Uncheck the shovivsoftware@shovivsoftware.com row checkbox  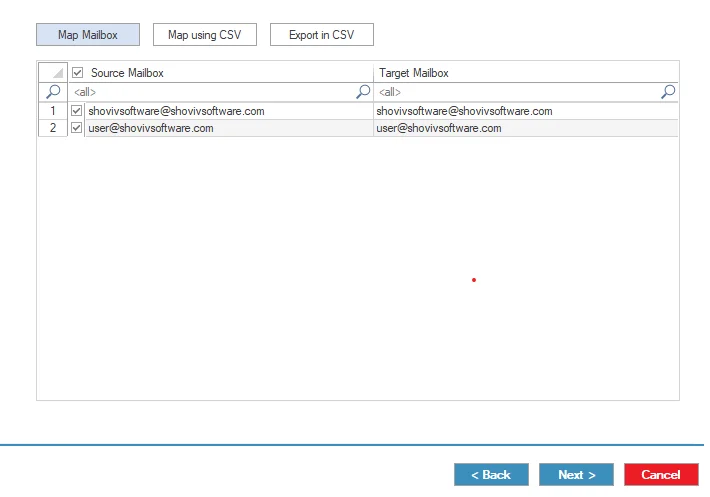click(77, 110)
